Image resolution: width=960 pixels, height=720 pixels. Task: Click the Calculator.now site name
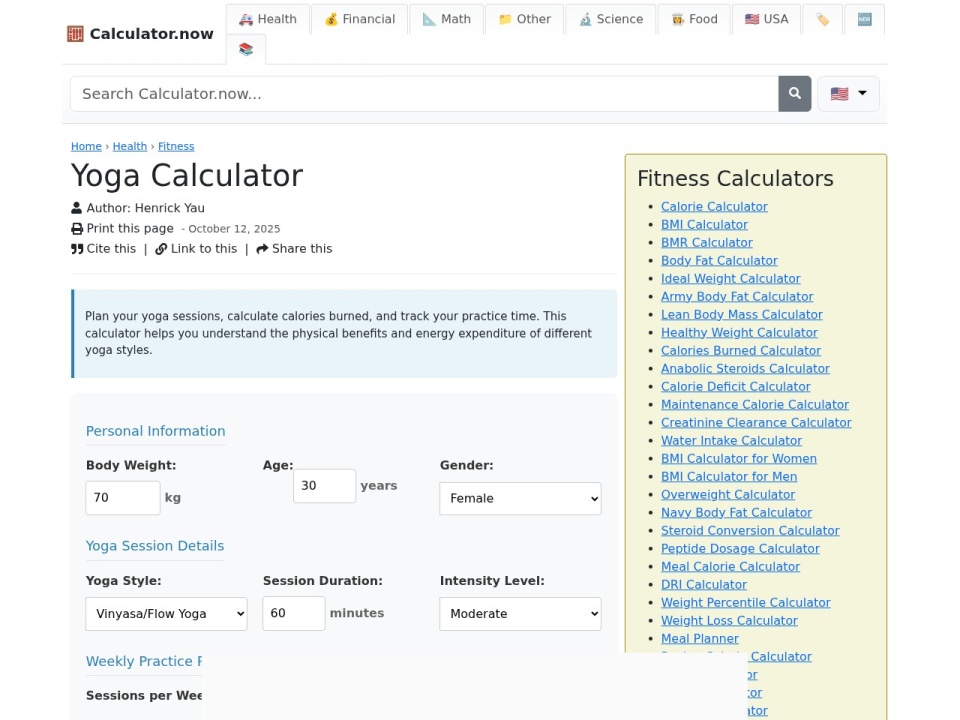pyautogui.click(x=152, y=34)
